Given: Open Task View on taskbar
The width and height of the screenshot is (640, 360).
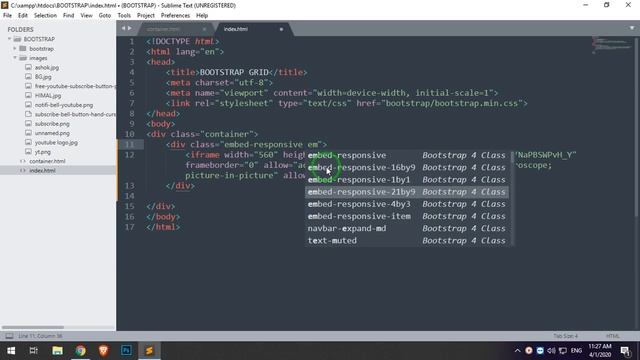Looking at the screenshot, I should pyautogui.click(x=34, y=351).
